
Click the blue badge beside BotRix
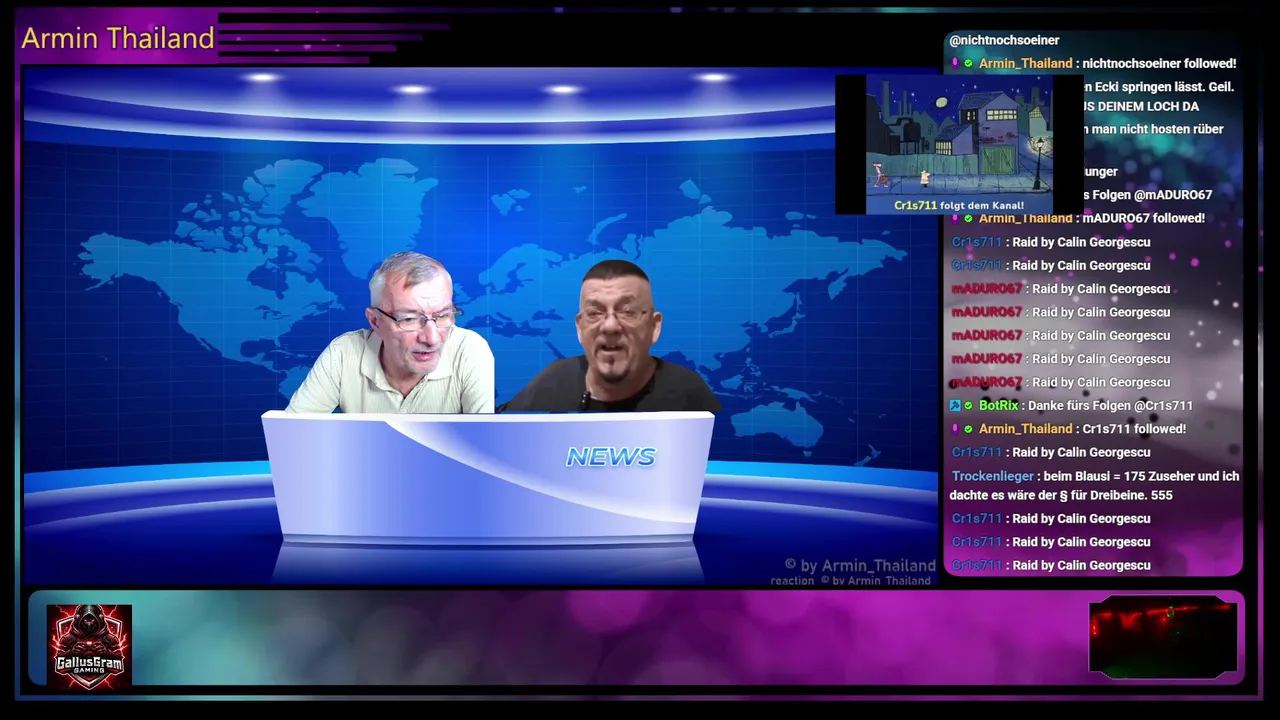(x=955, y=405)
